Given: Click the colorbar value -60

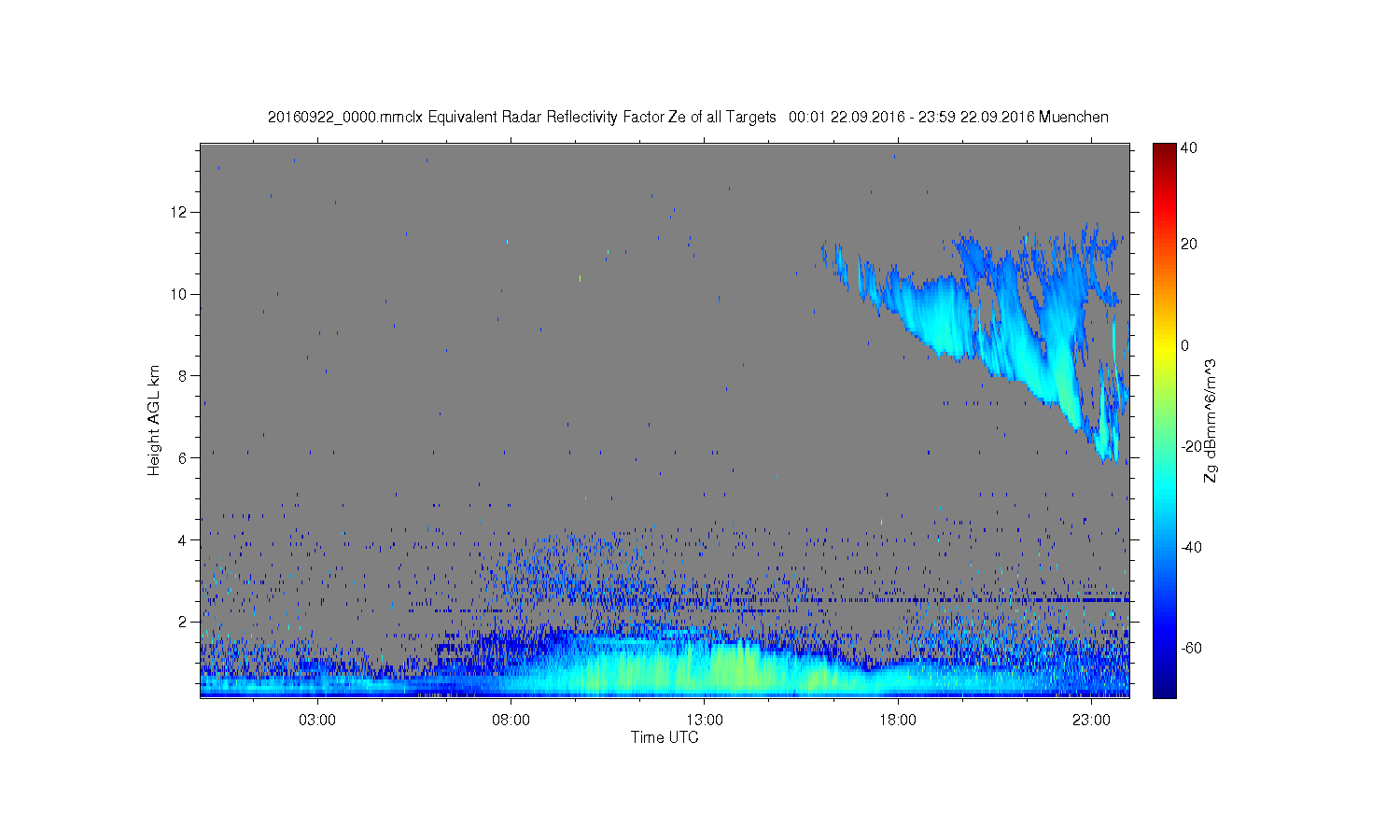Looking at the screenshot, I should point(1191,648).
